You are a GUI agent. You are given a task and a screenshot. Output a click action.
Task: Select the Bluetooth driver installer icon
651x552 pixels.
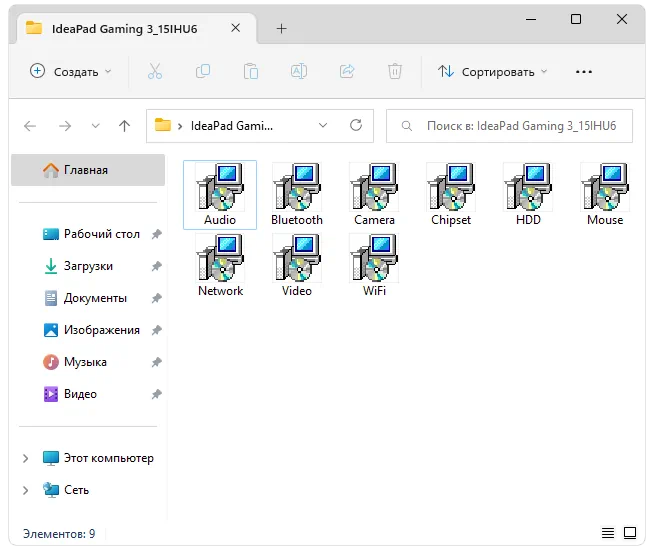click(x=297, y=187)
